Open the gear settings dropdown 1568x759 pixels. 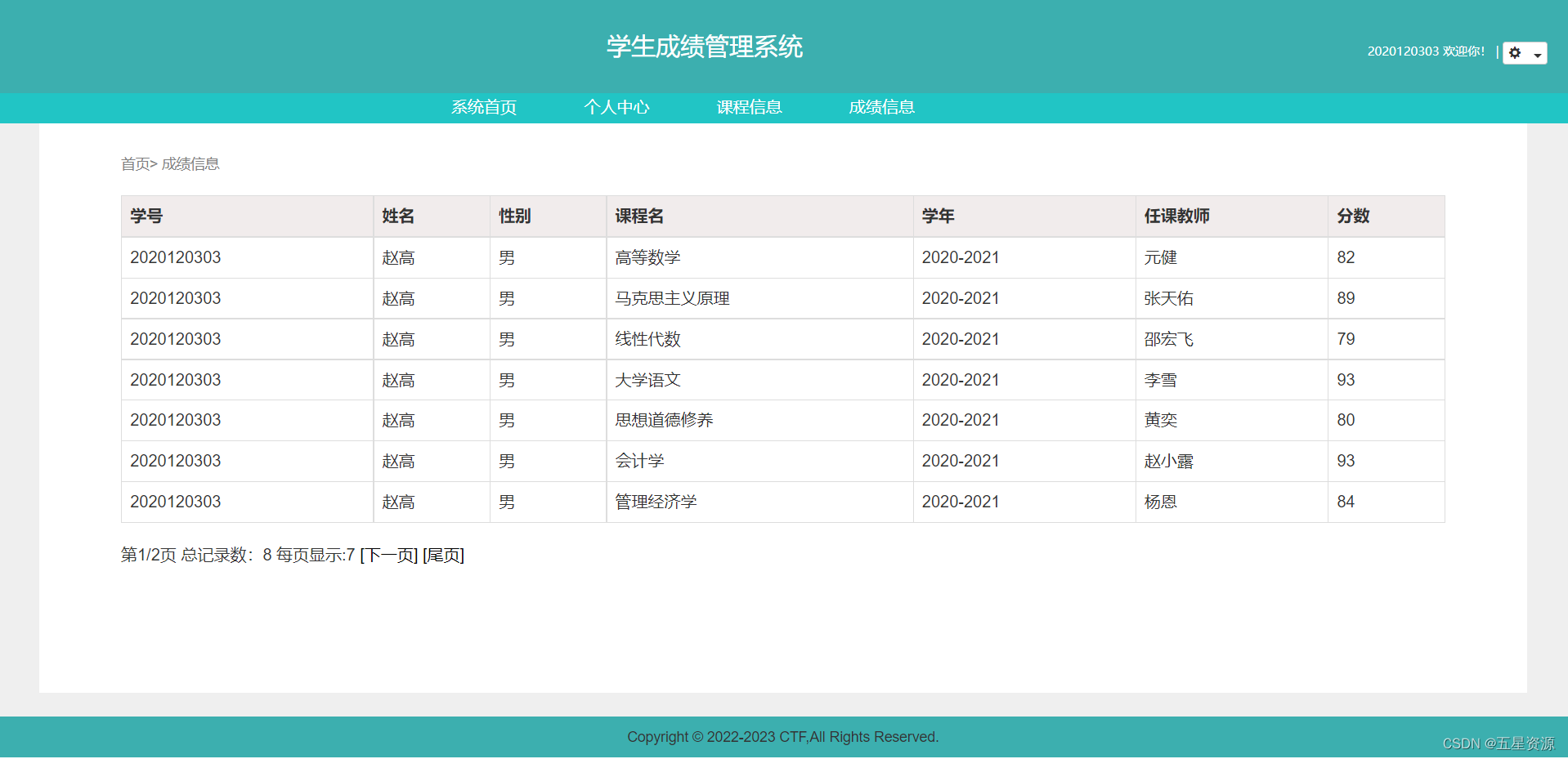point(1525,53)
